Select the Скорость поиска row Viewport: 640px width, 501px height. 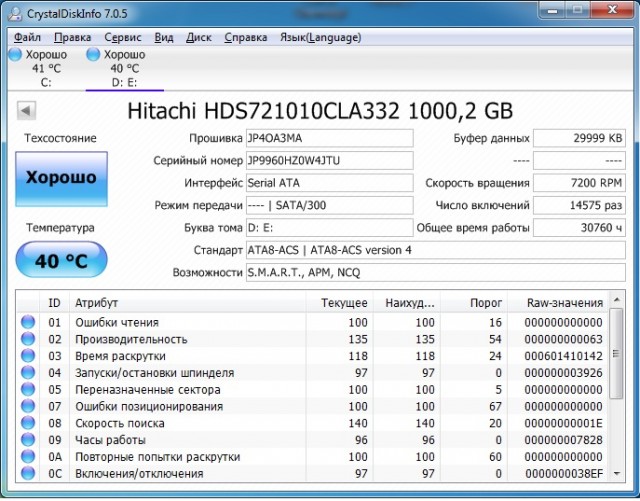pos(313,423)
